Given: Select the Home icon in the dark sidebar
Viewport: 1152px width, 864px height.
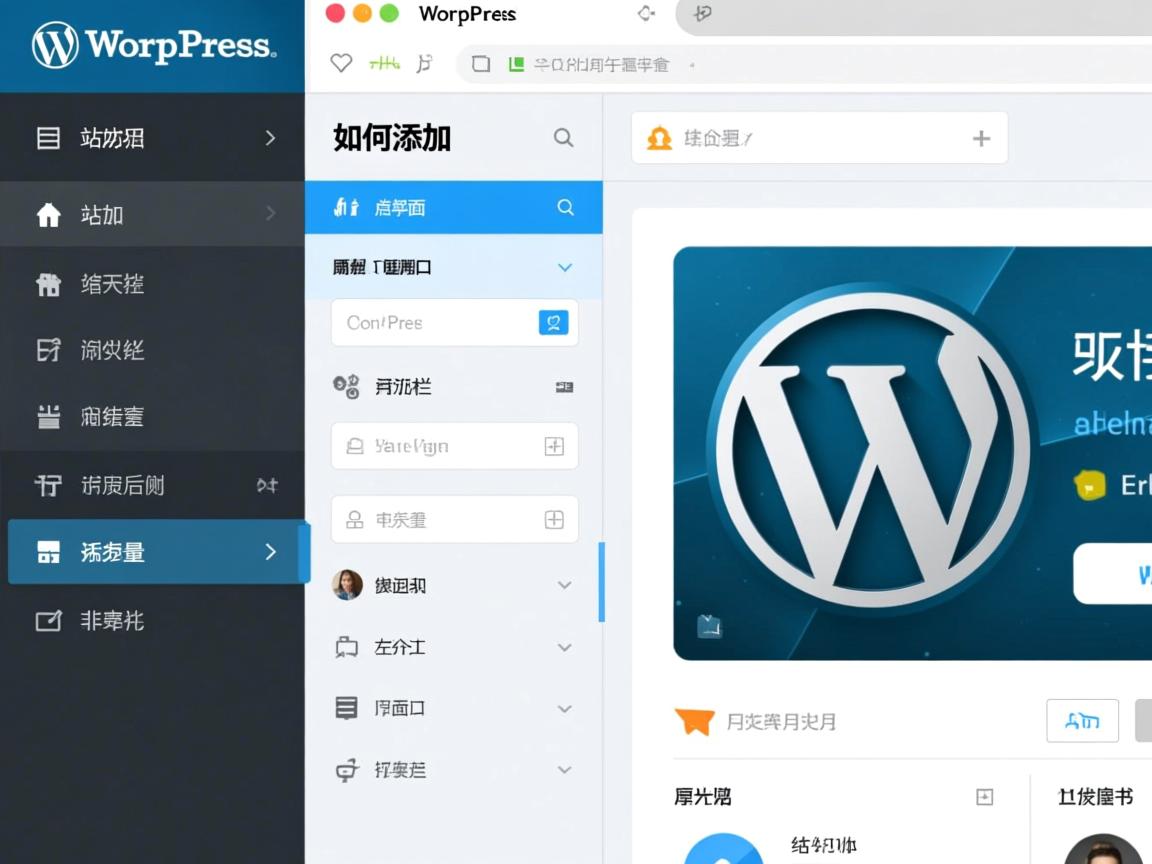Looking at the screenshot, I should click(48, 213).
